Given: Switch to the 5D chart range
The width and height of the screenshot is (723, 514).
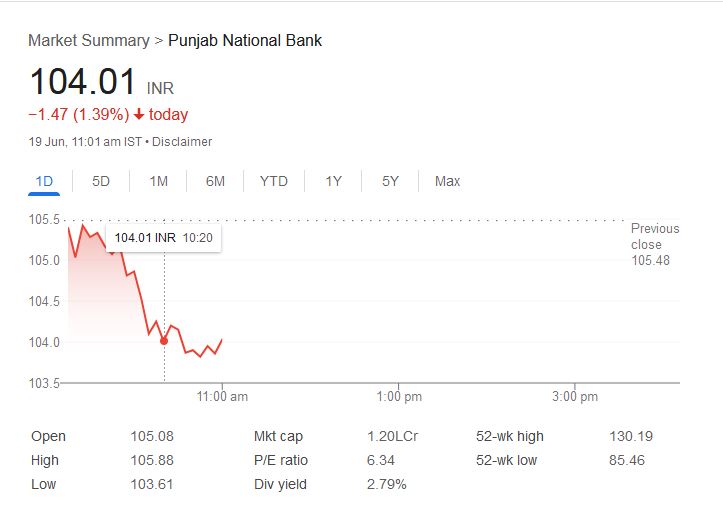Looking at the screenshot, I should click(101, 181).
